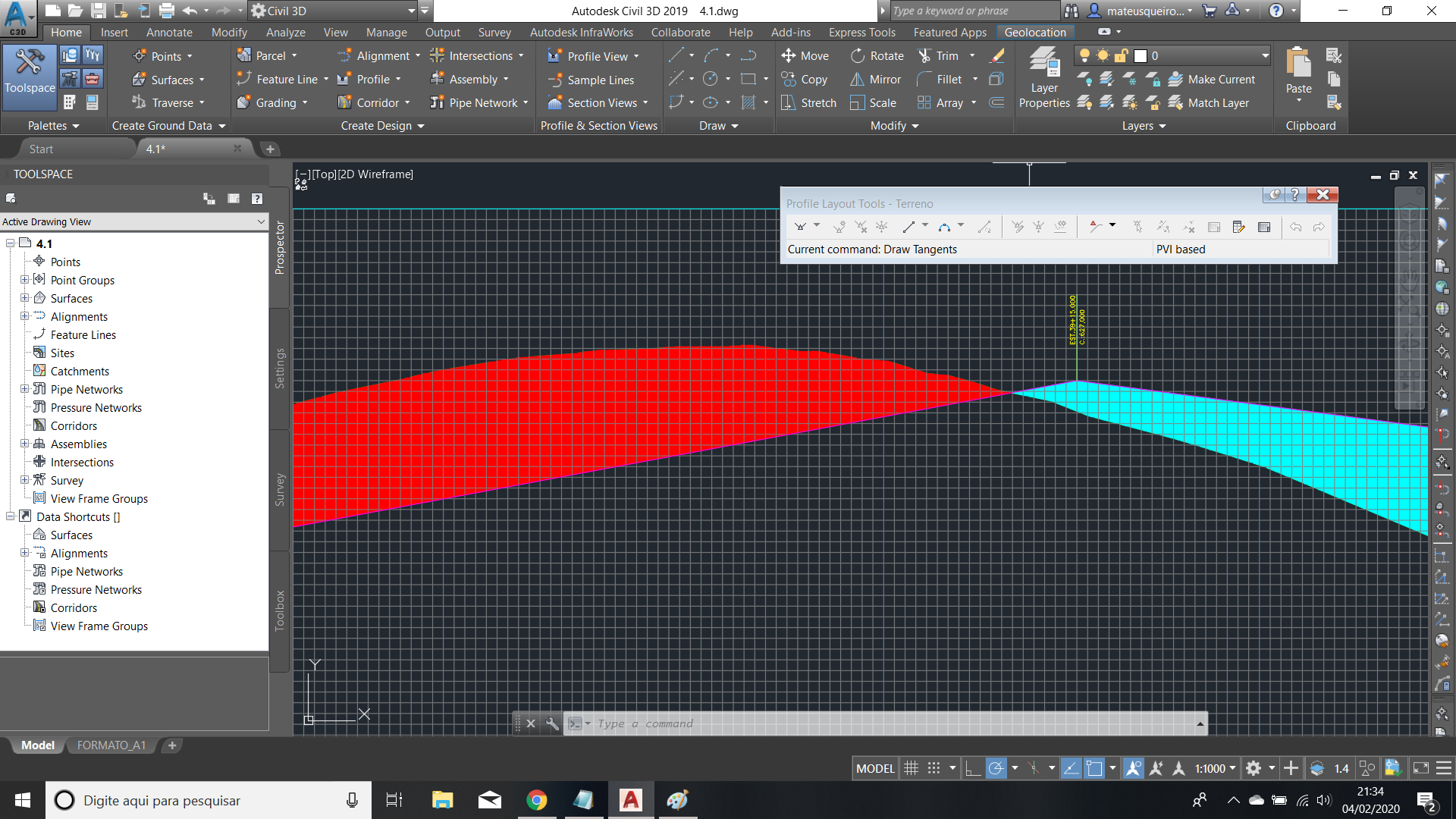Viewport: 1456px width, 819px height.
Task: Open the layer color swatch in Layers panel
Action: (x=1140, y=55)
